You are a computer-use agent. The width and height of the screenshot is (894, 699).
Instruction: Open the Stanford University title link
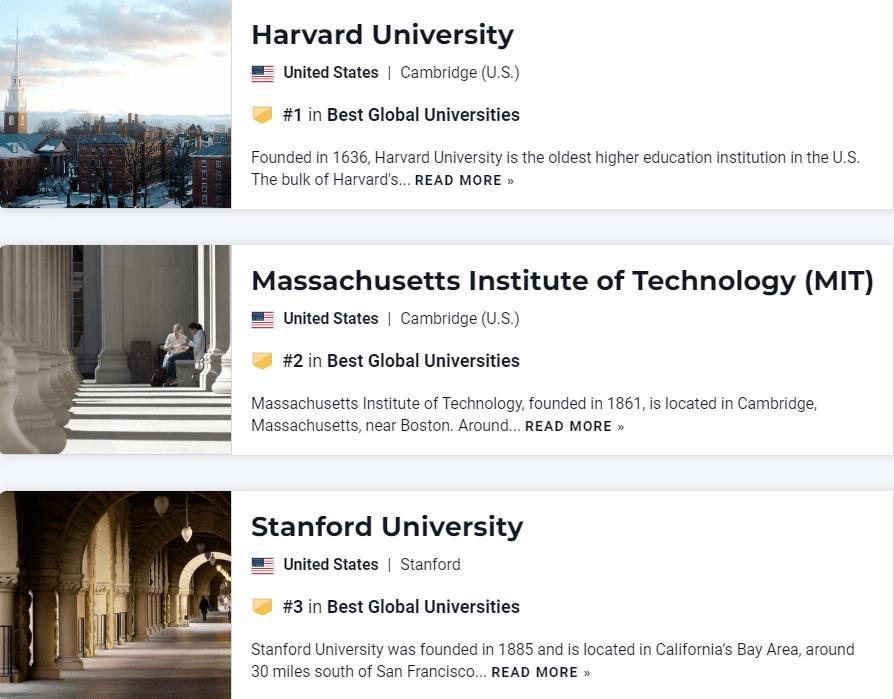point(388,526)
